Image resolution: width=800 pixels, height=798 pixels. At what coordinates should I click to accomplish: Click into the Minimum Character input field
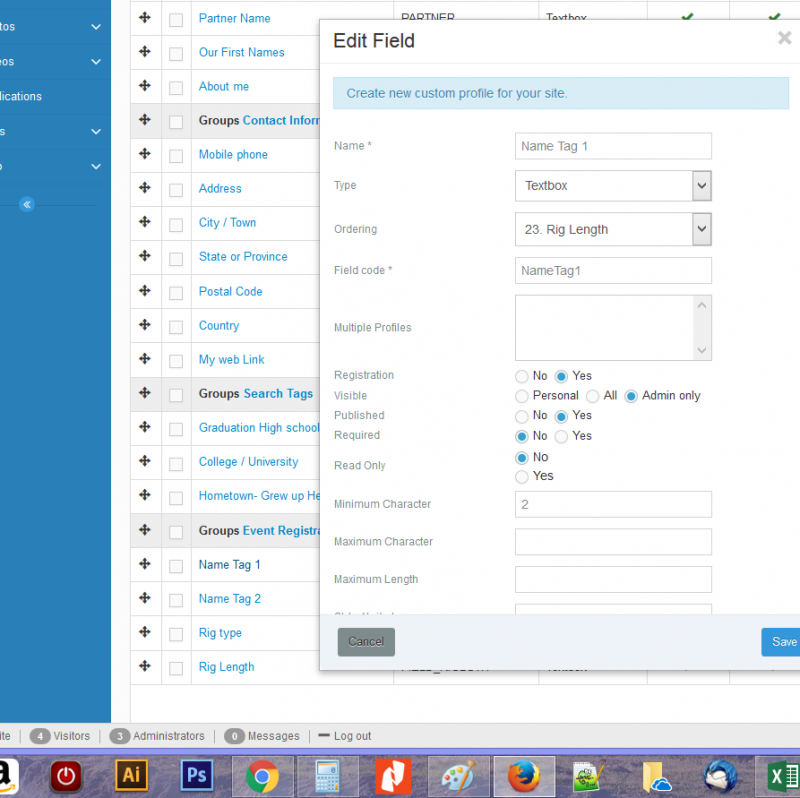[x=612, y=505]
